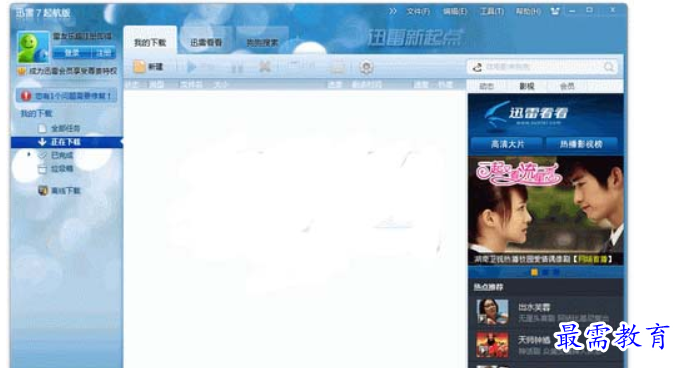This screenshot has height=368, width=678.
Task: Click the first task list column header
Action: (132, 85)
